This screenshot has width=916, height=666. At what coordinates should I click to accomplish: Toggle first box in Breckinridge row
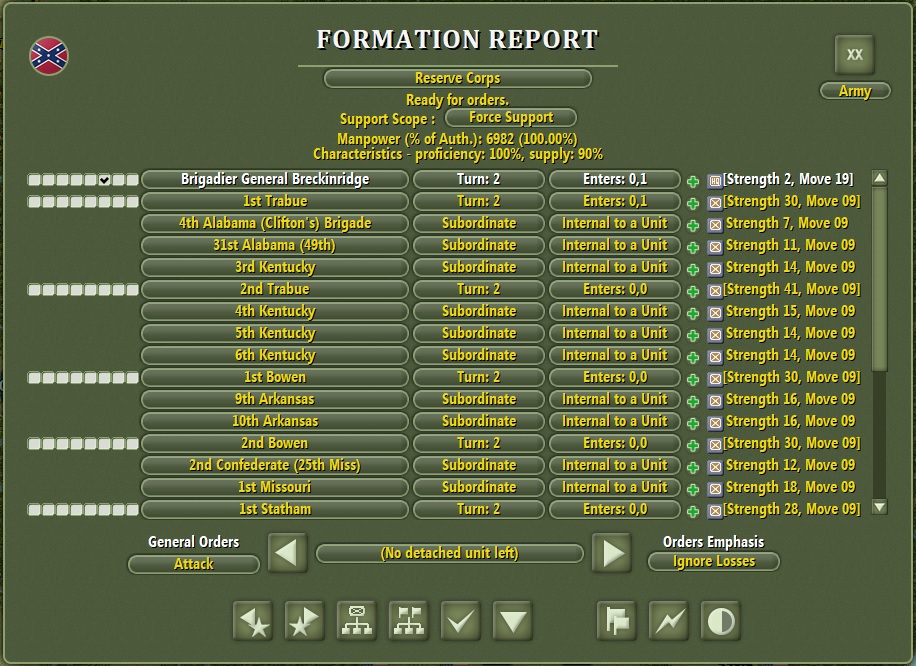click(x=34, y=180)
